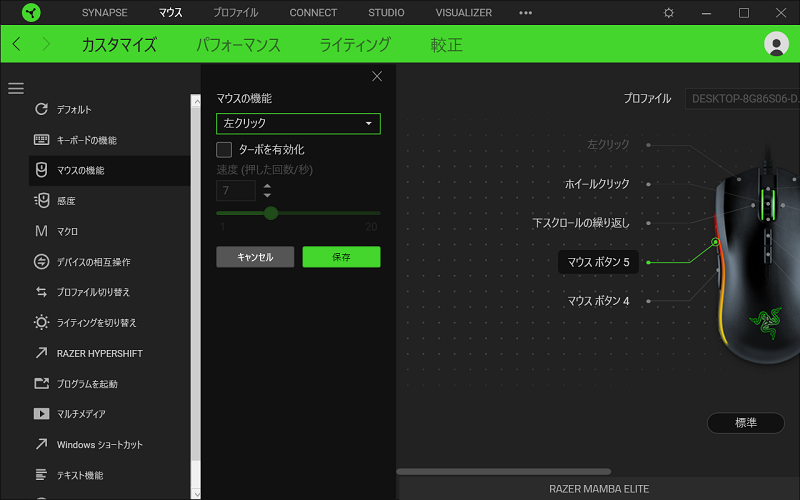The height and width of the screenshot is (500, 800).
Task: Click the 左クリック mouse button label
Action: 608,144
